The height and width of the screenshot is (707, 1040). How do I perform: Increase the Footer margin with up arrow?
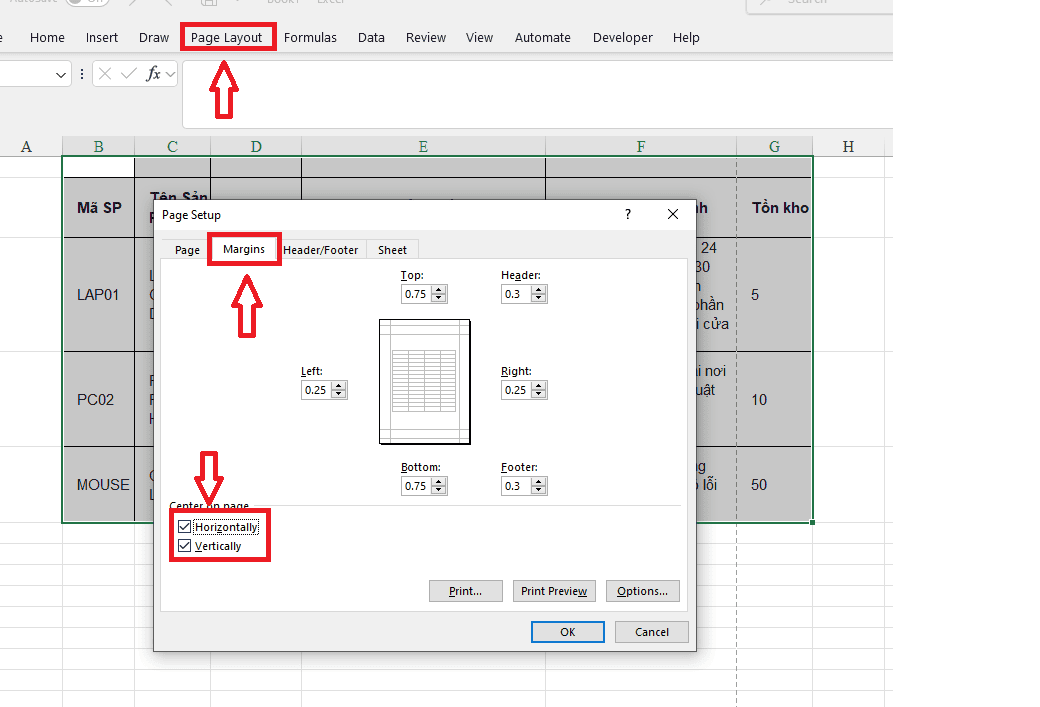point(539,482)
